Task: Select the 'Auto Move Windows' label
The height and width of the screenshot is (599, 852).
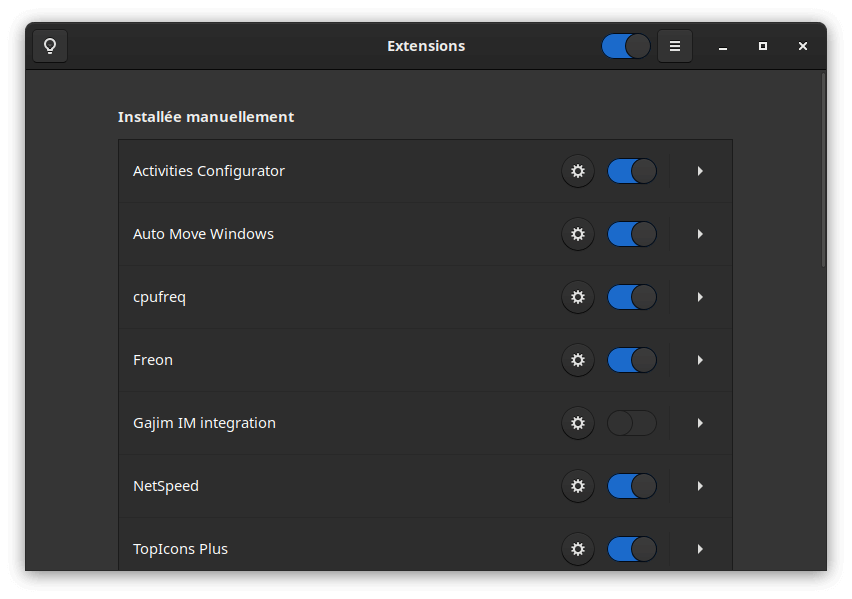Action: [x=203, y=234]
